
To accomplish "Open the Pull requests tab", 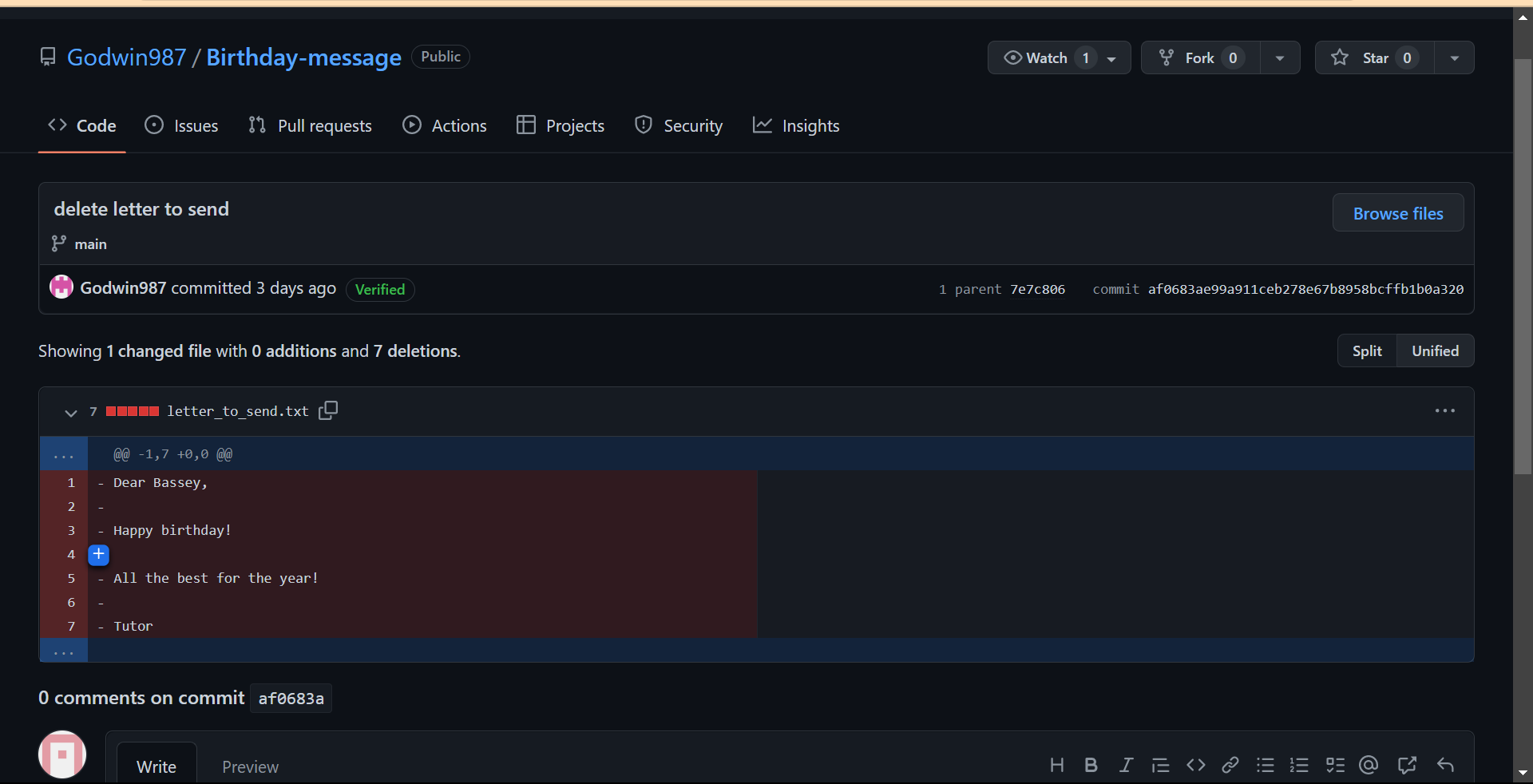I will [x=310, y=125].
